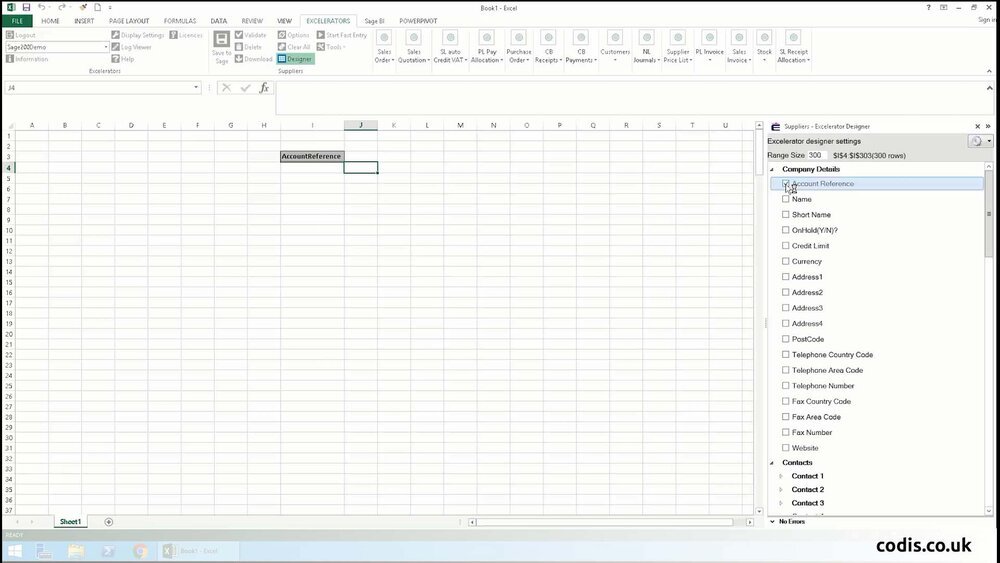Check the Name field checkbox

(x=786, y=199)
